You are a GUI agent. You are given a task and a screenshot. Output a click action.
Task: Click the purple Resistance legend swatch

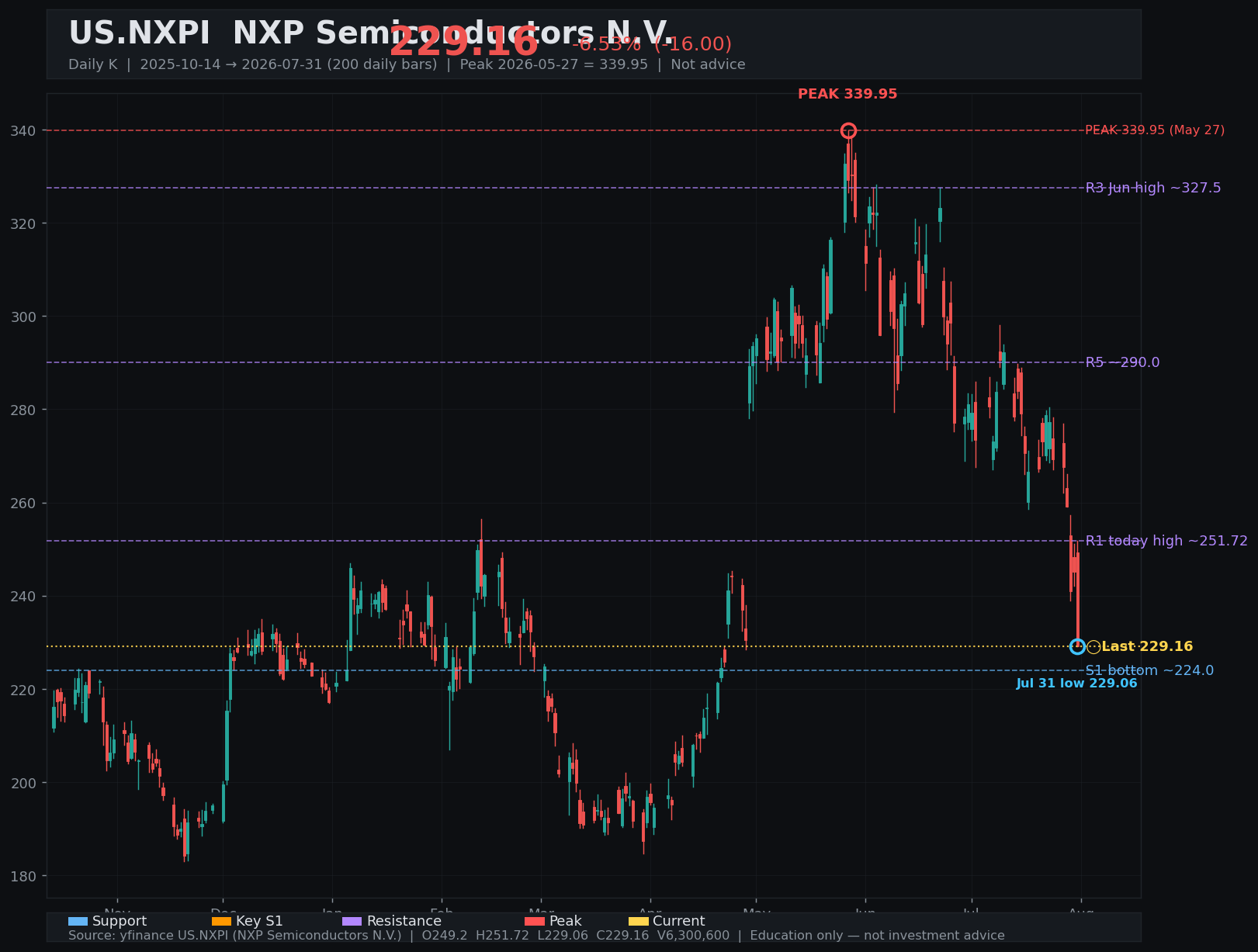point(352,921)
